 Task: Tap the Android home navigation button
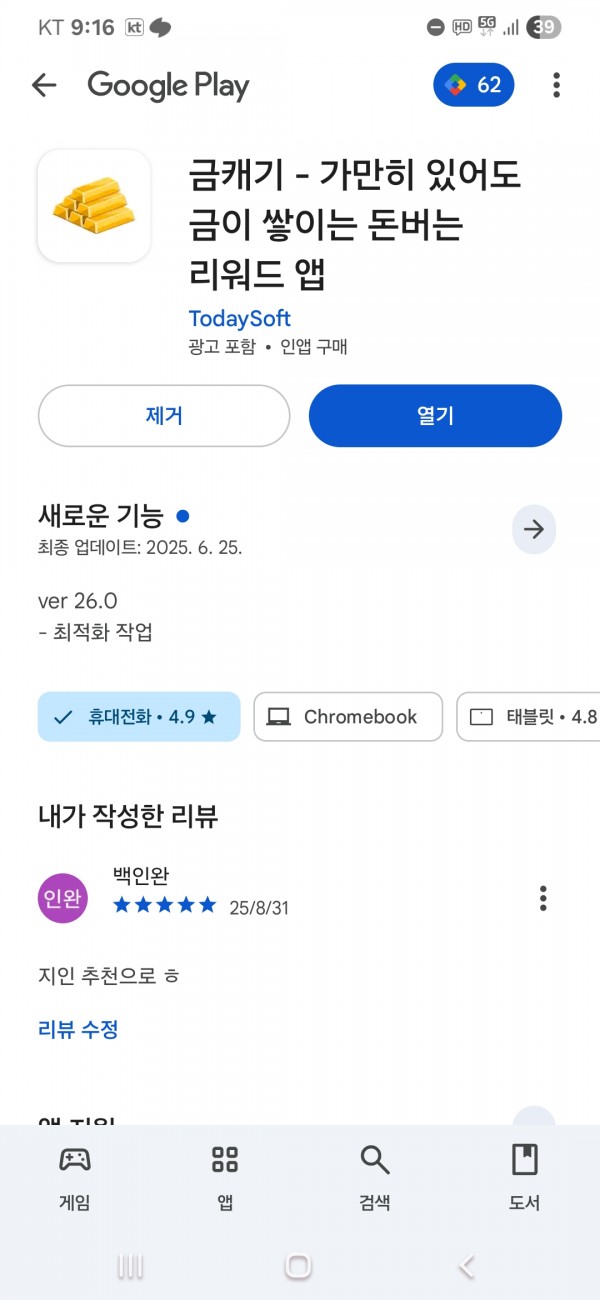[298, 1266]
